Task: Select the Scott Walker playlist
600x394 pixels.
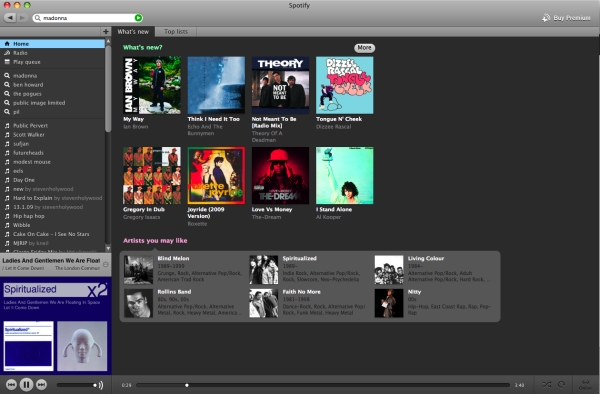Action: [x=52, y=135]
